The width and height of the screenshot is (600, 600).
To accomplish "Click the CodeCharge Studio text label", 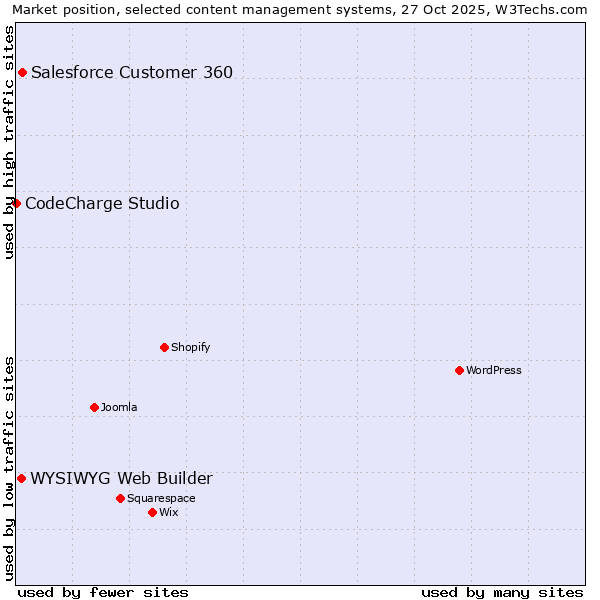I will 102,203.
